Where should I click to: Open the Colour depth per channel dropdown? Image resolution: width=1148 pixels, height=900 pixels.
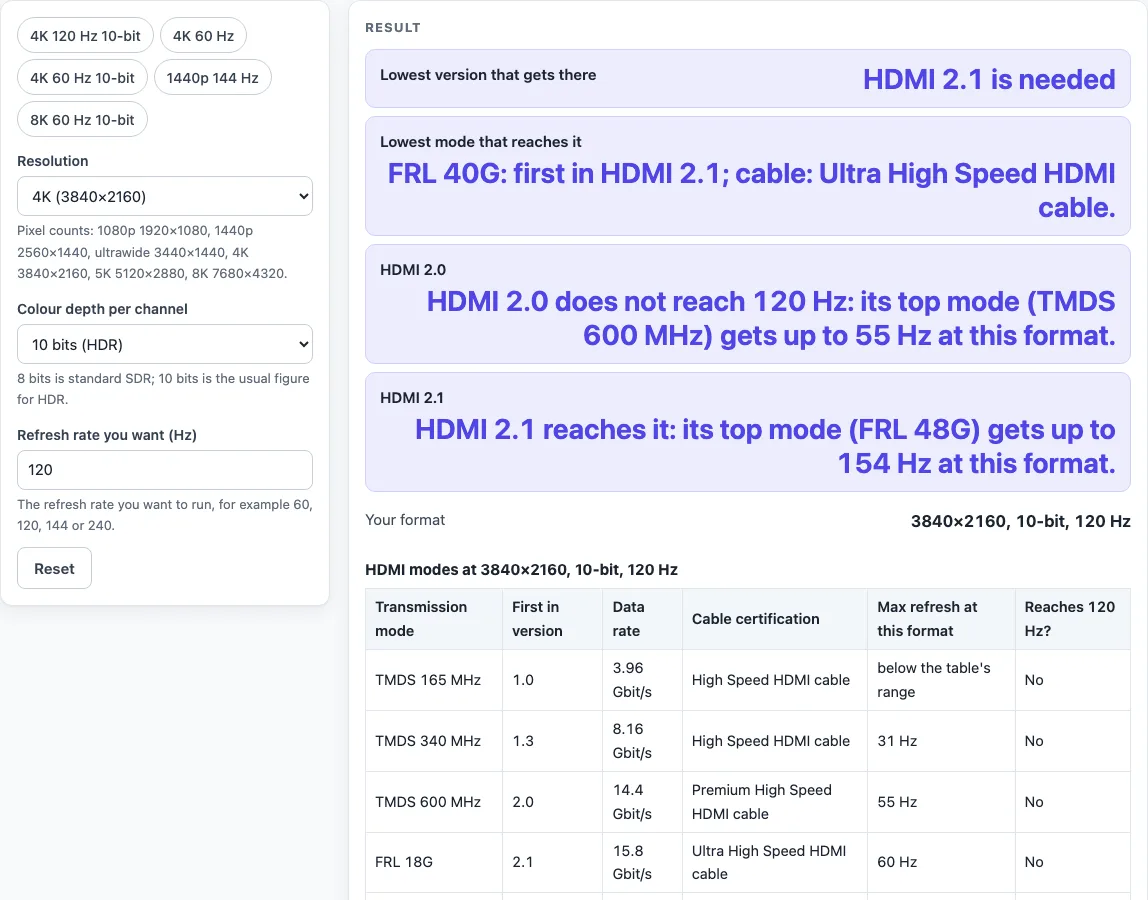coord(165,344)
